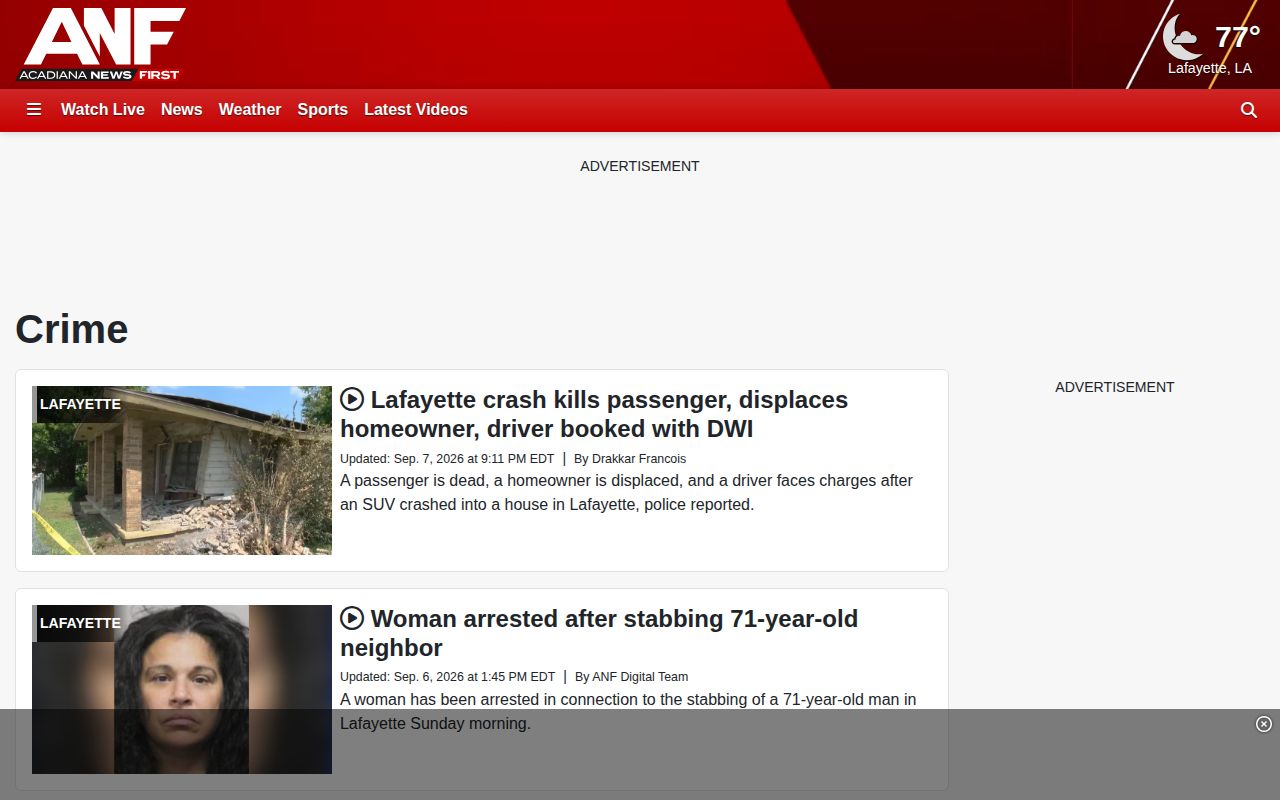This screenshot has width=1280, height=800.
Task: Click the 71-year-old man stabbing summary
Action: pos(628,712)
